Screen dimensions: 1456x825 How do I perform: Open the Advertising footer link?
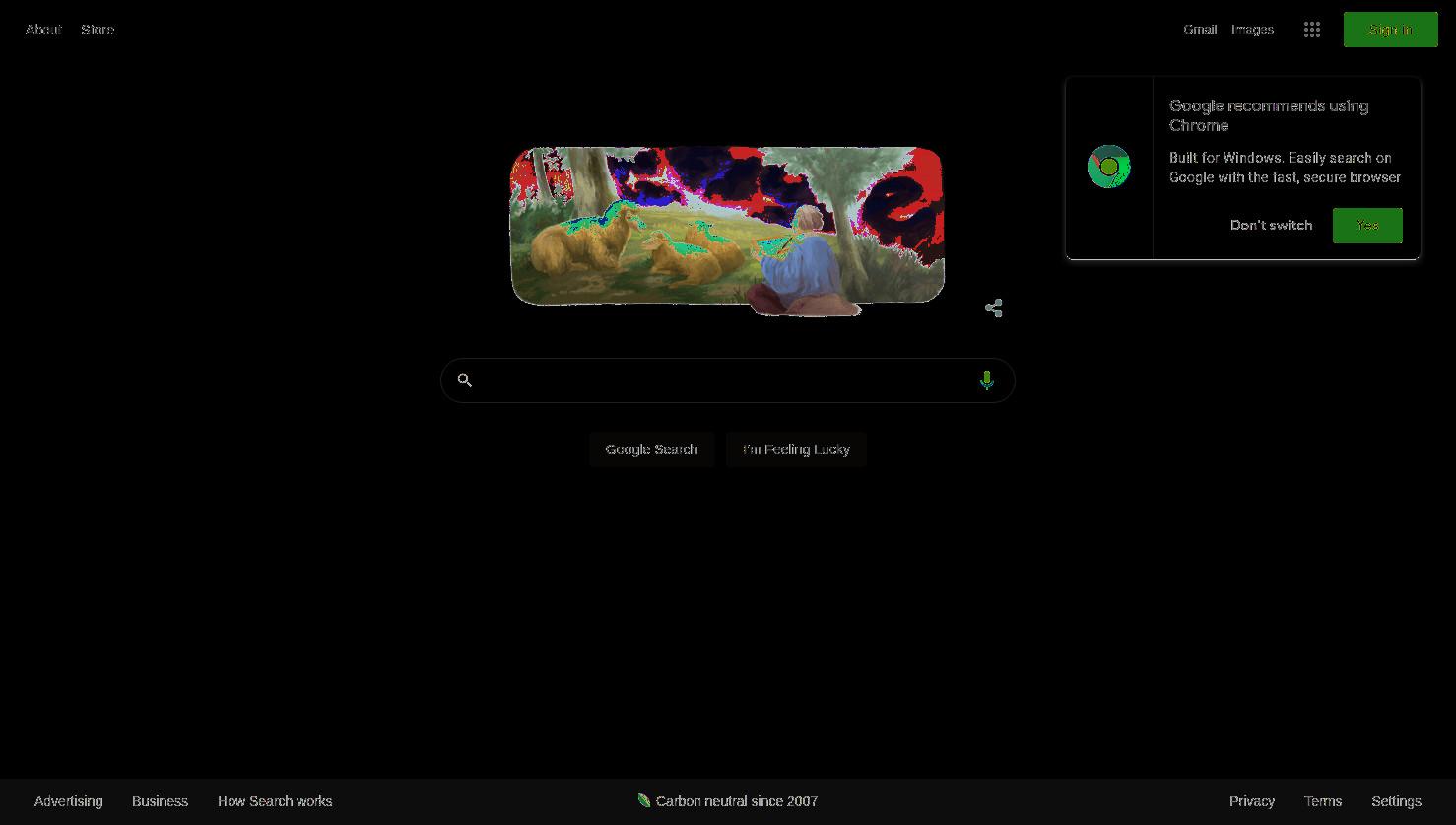click(68, 801)
